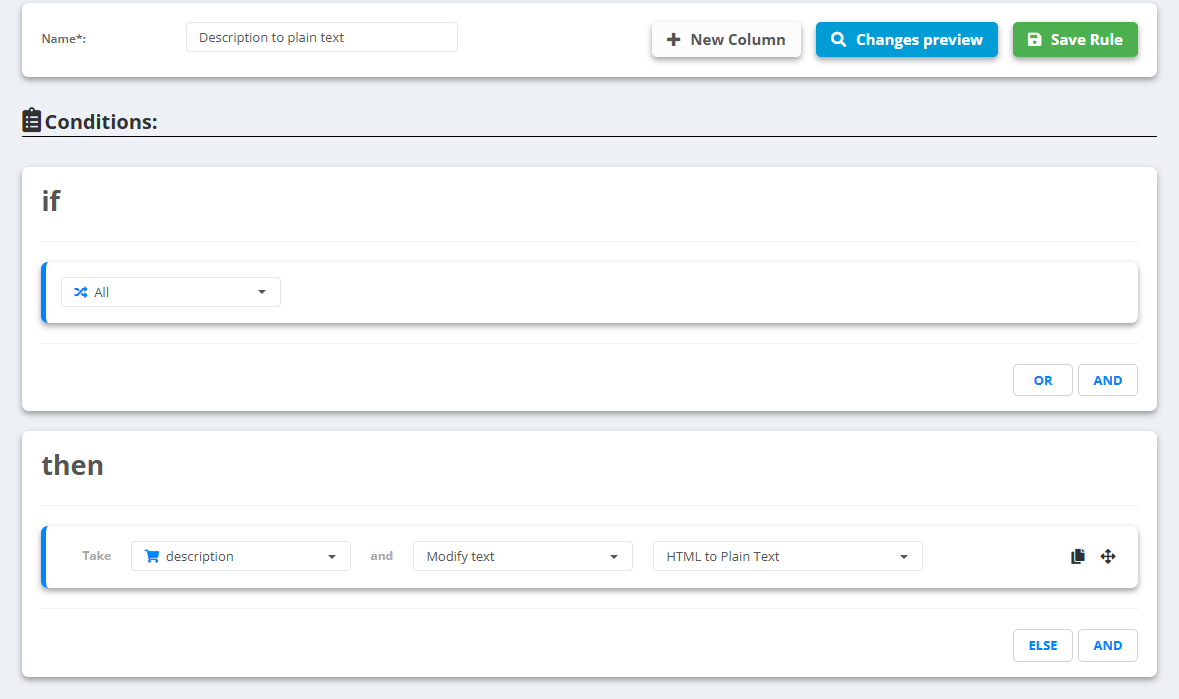This screenshot has height=699, width=1179.
Task: Click the Conditions clipboard icon
Action: coord(32,120)
